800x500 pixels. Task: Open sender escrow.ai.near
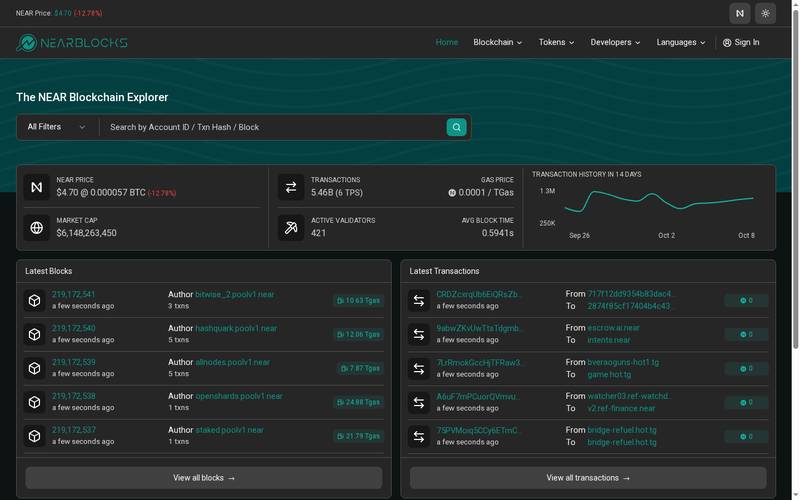click(x=613, y=328)
